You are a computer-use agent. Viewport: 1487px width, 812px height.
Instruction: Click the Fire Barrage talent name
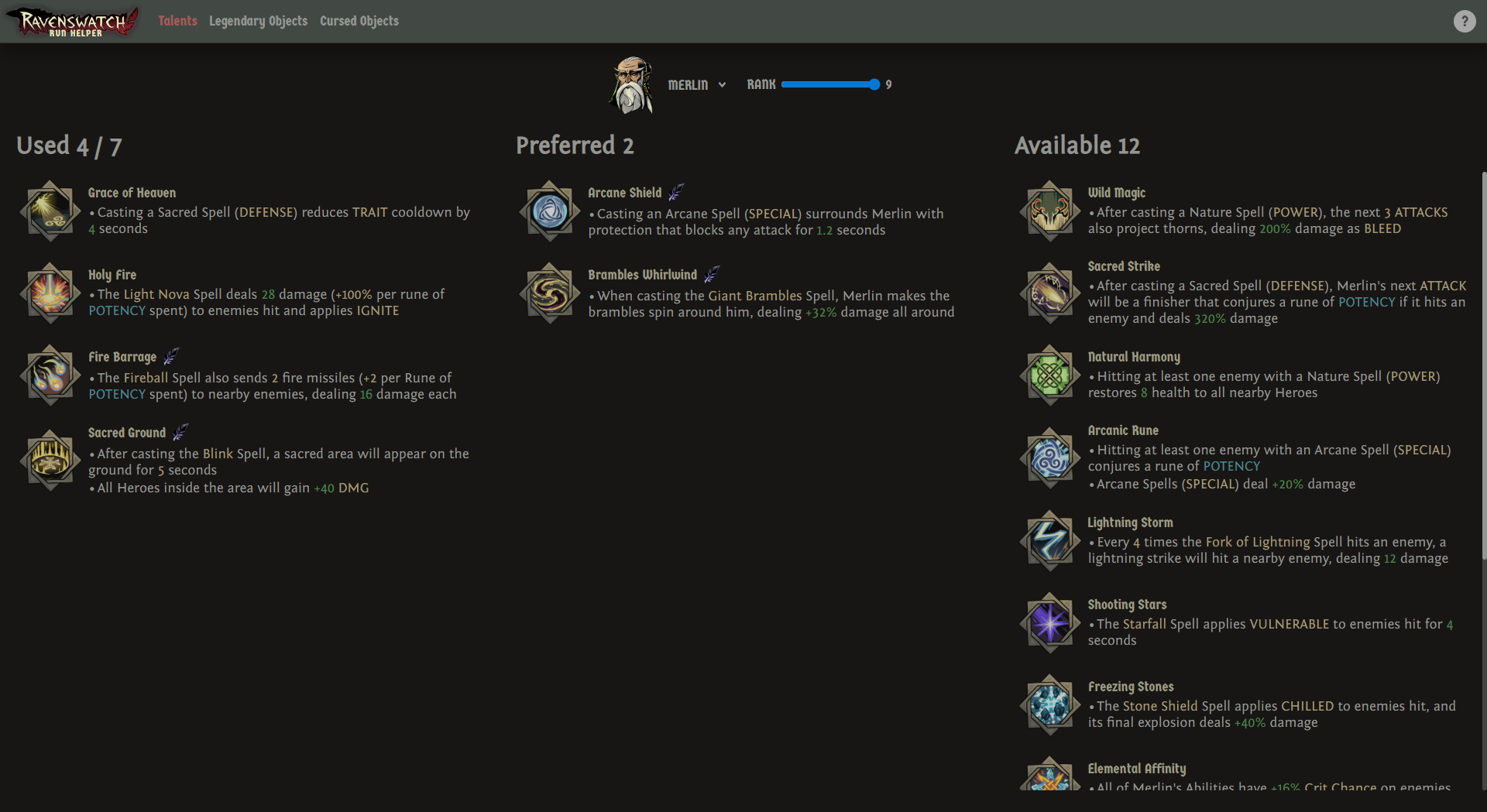pyautogui.click(x=122, y=357)
